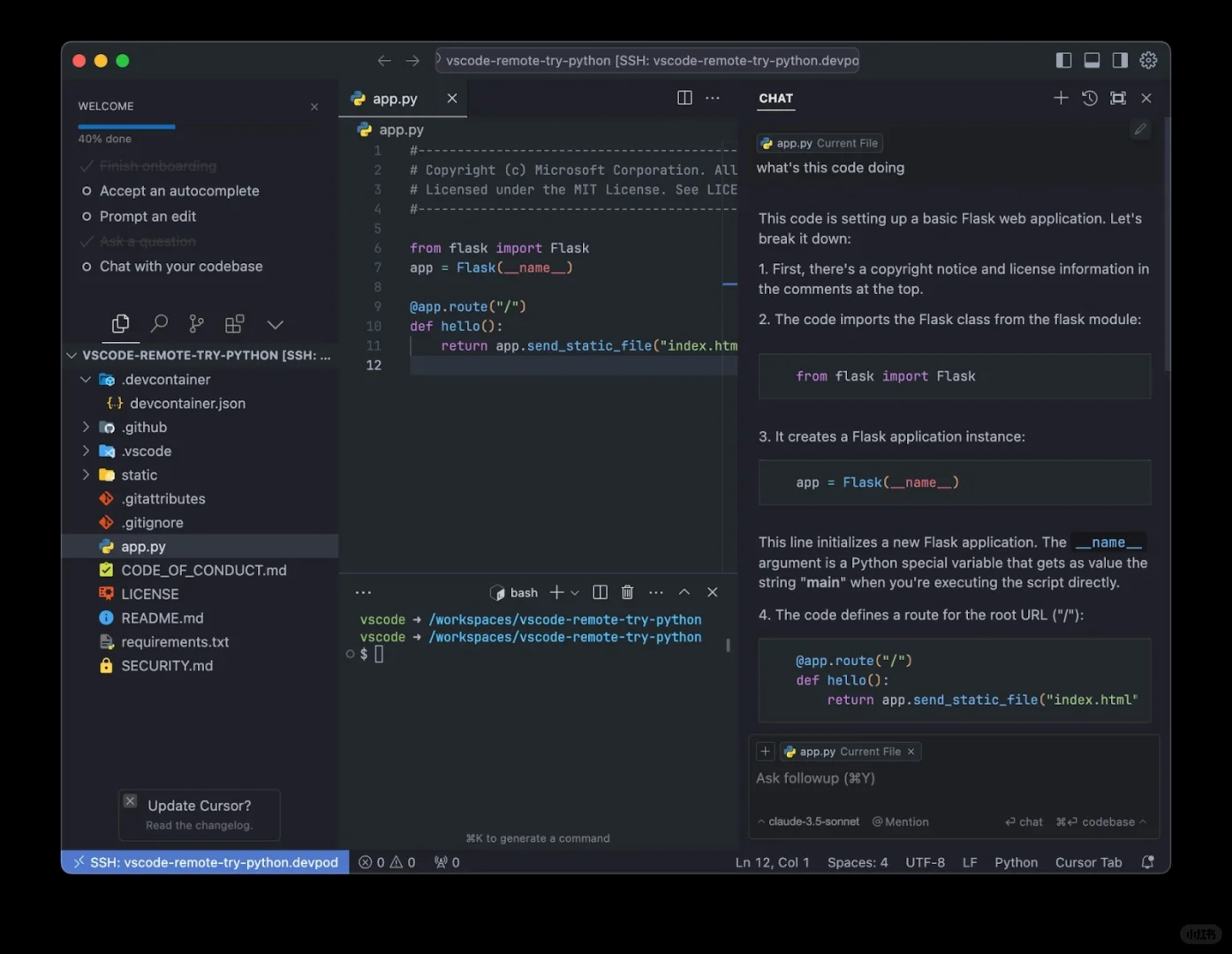This screenshot has width=1232, height=954.
Task: Open devcontainer.json file
Action: [200, 404]
